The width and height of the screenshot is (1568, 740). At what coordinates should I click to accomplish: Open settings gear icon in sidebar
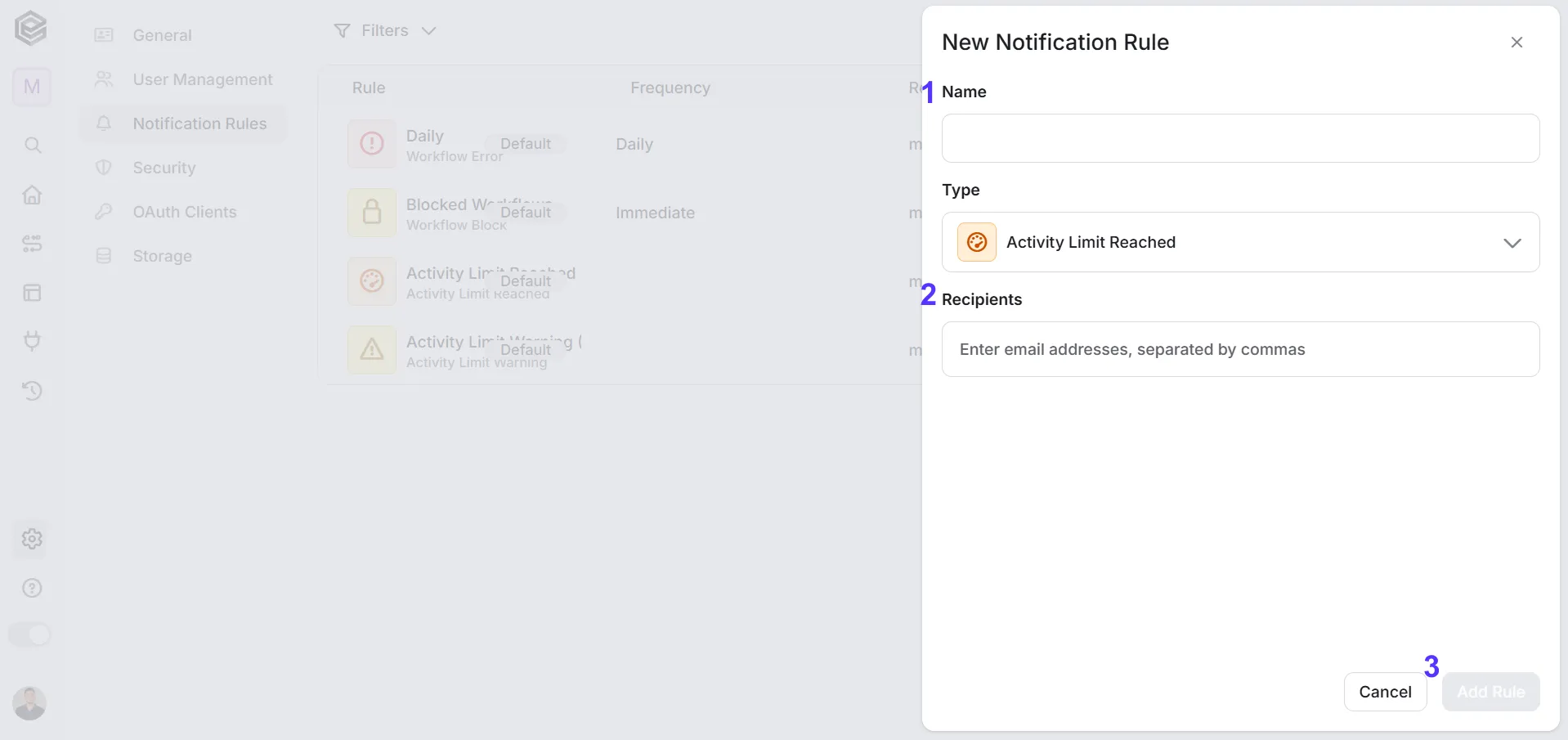point(32,539)
